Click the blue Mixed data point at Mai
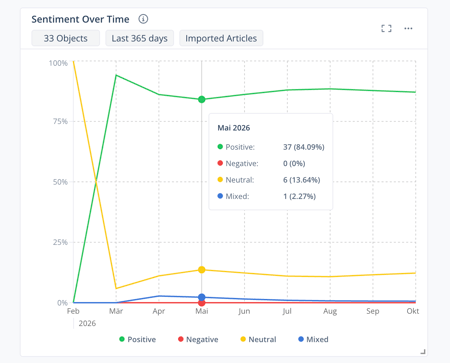The image size is (450, 363). point(202,297)
